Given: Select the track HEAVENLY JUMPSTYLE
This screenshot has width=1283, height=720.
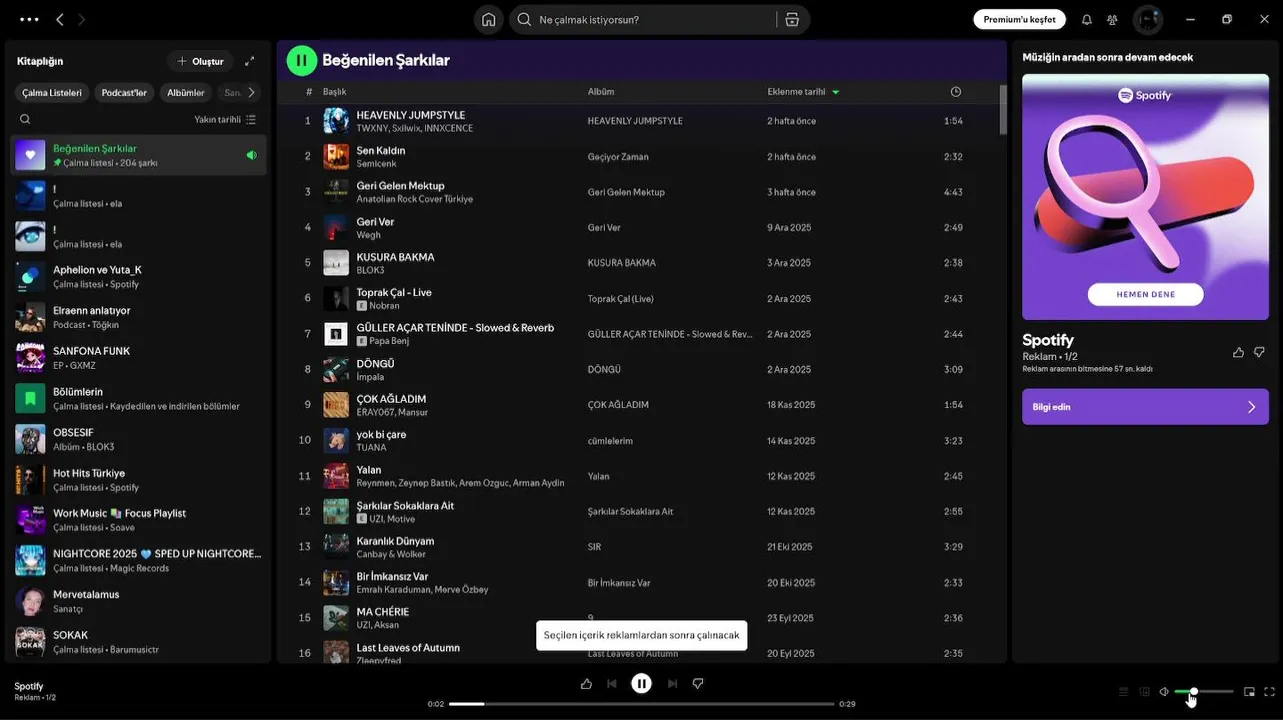Looking at the screenshot, I should point(410,115).
